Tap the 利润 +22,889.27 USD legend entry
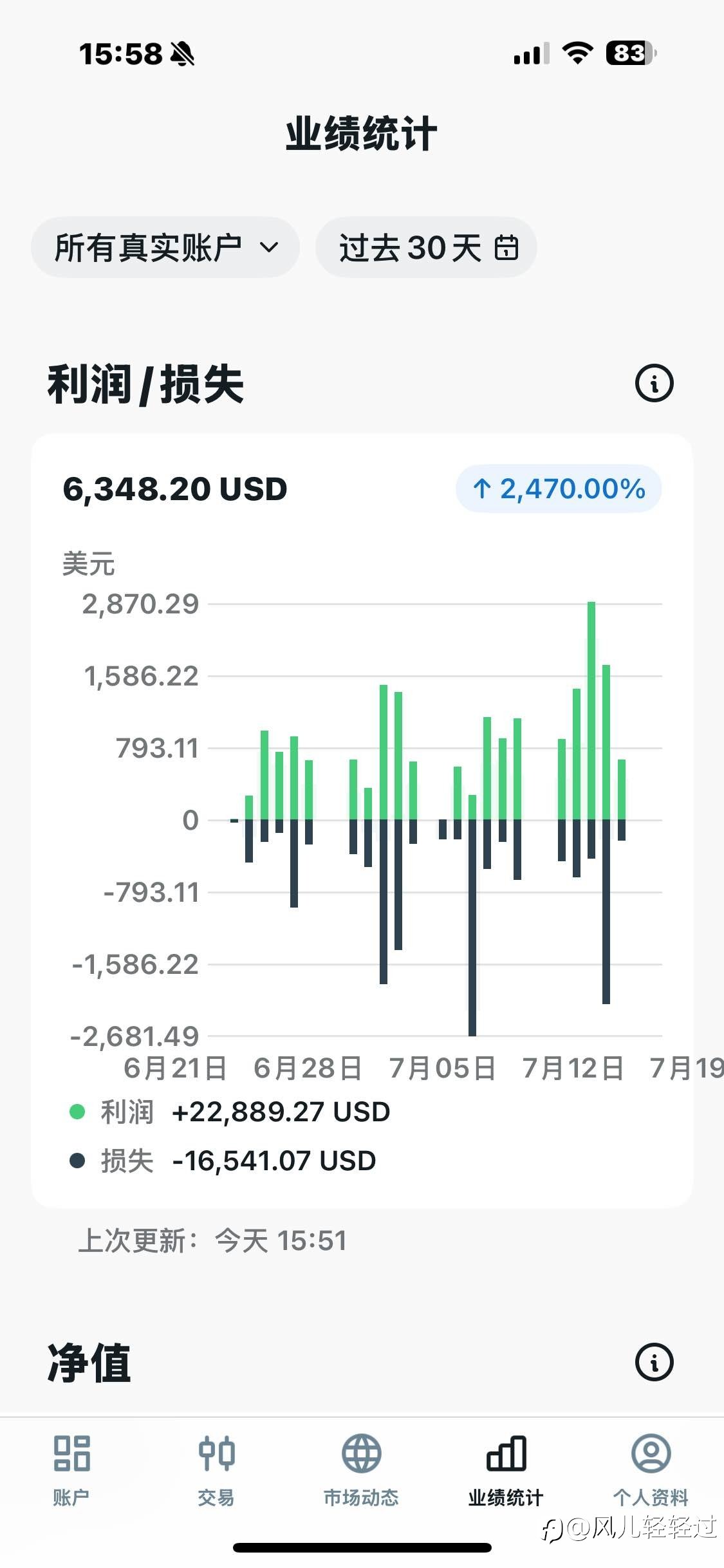This screenshot has height=1568, width=724. (229, 1112)
